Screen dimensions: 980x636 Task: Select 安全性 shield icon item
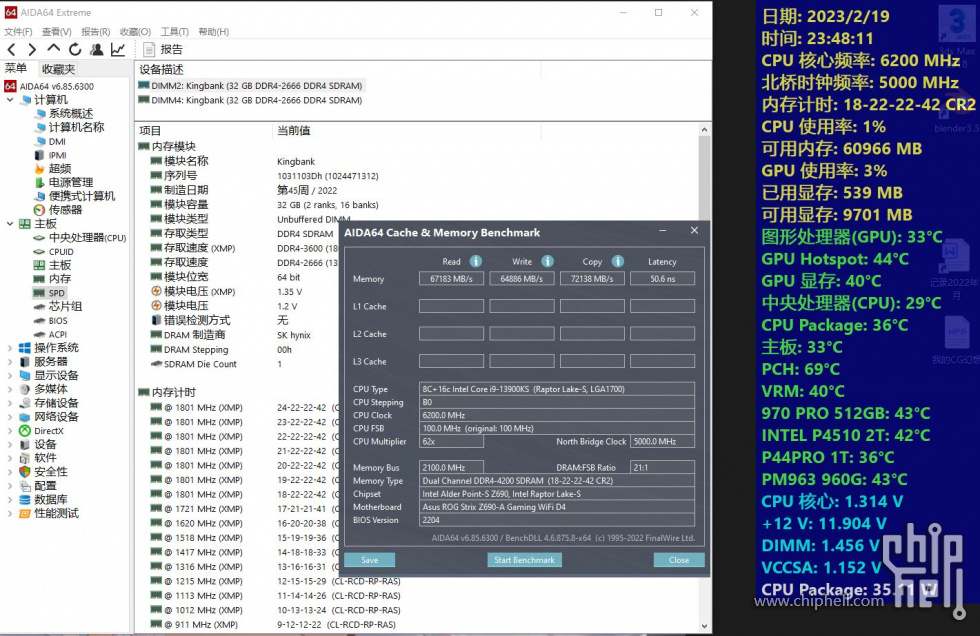pos(24,472)
